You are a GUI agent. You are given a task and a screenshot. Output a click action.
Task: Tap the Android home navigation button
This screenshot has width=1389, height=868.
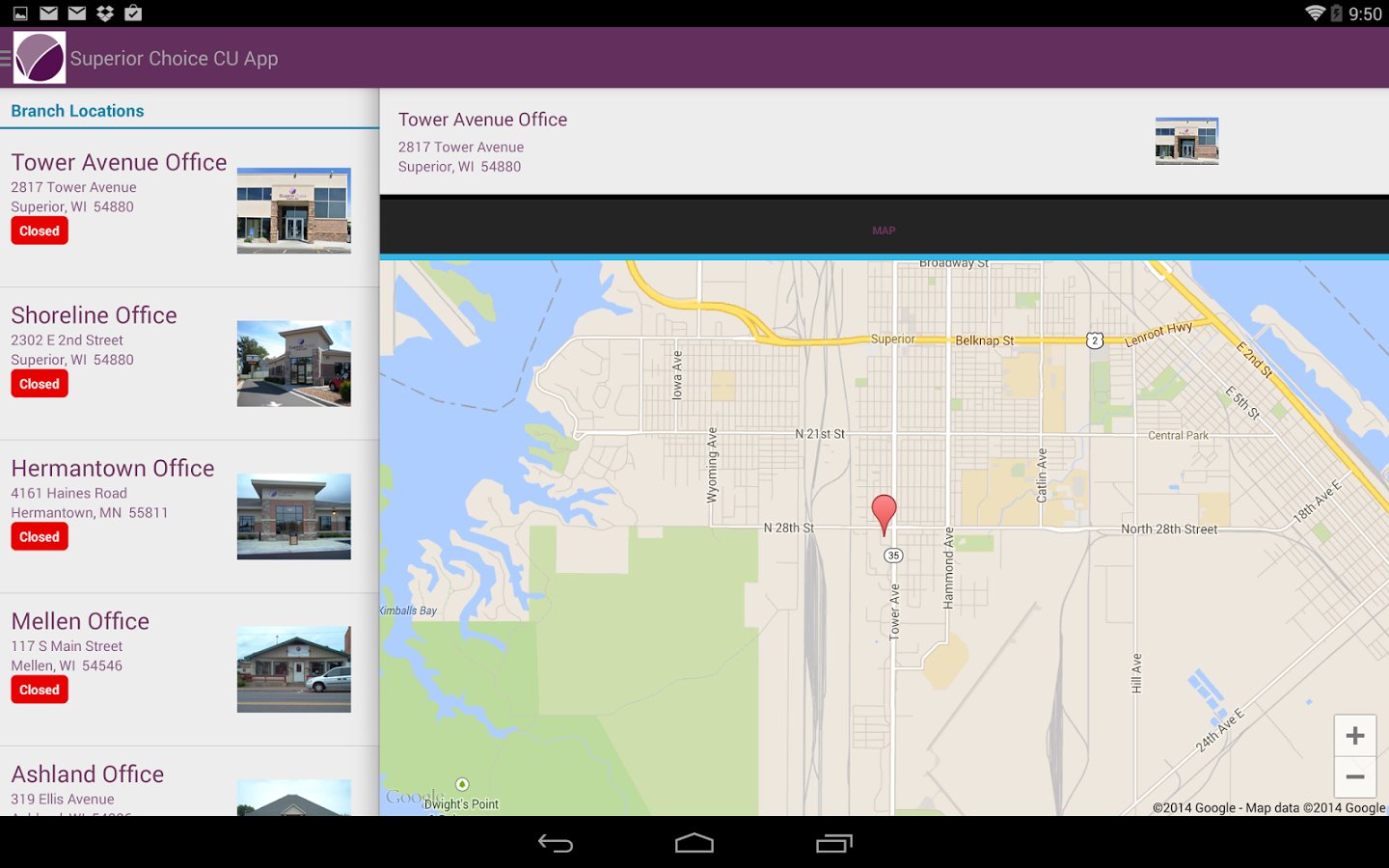694,844
